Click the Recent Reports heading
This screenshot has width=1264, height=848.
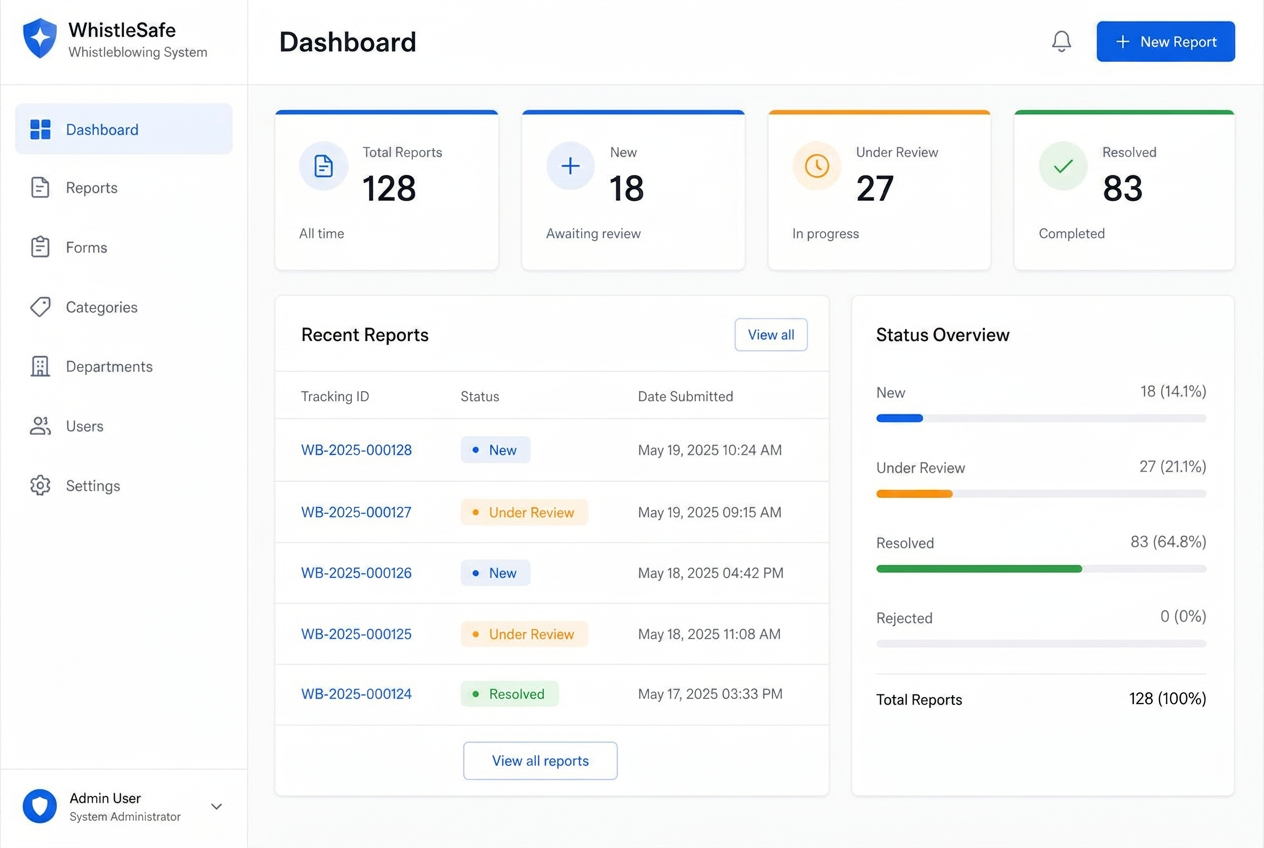tap(365, 335)
